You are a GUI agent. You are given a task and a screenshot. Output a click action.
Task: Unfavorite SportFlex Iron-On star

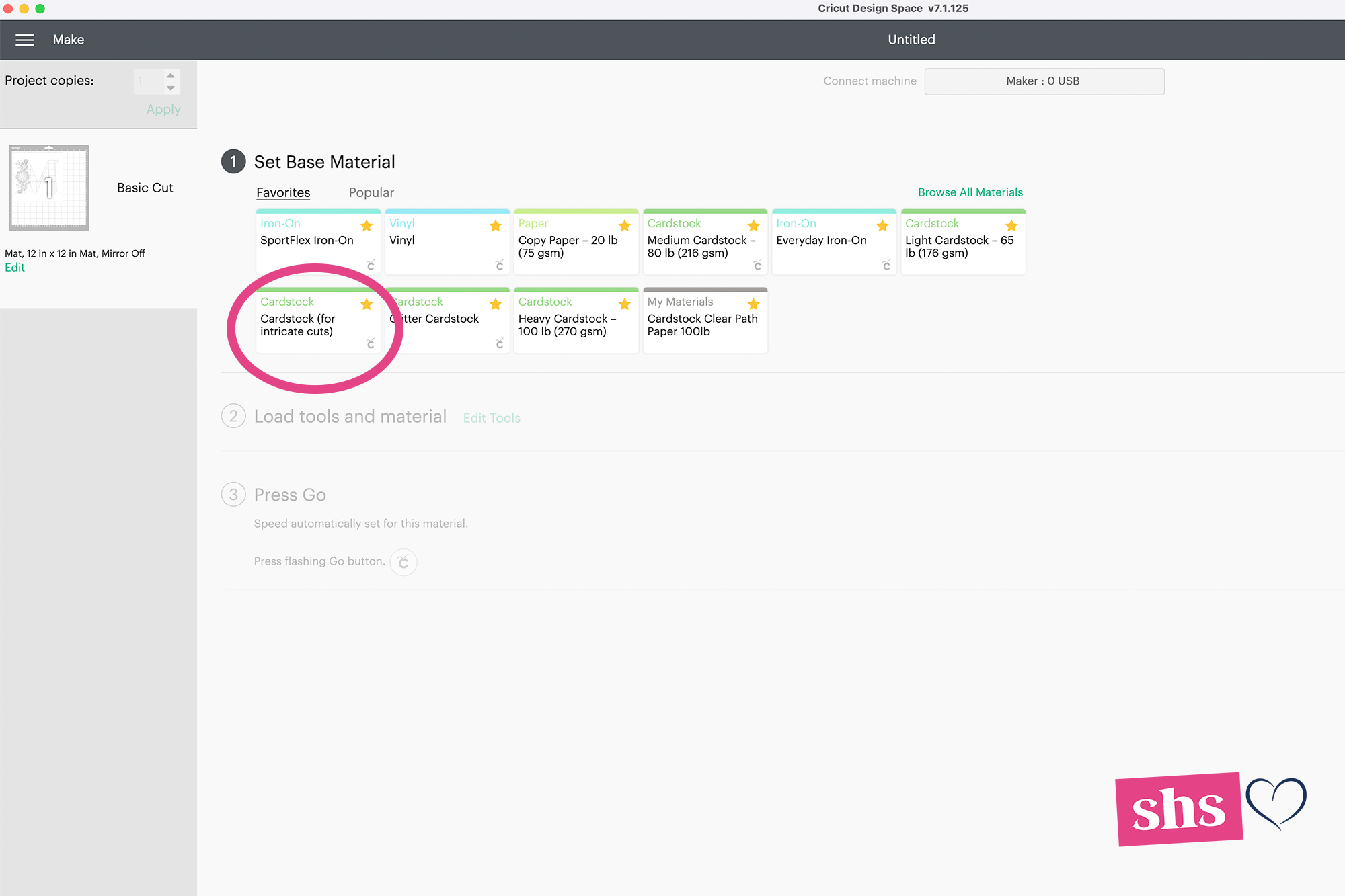(367, 226)
